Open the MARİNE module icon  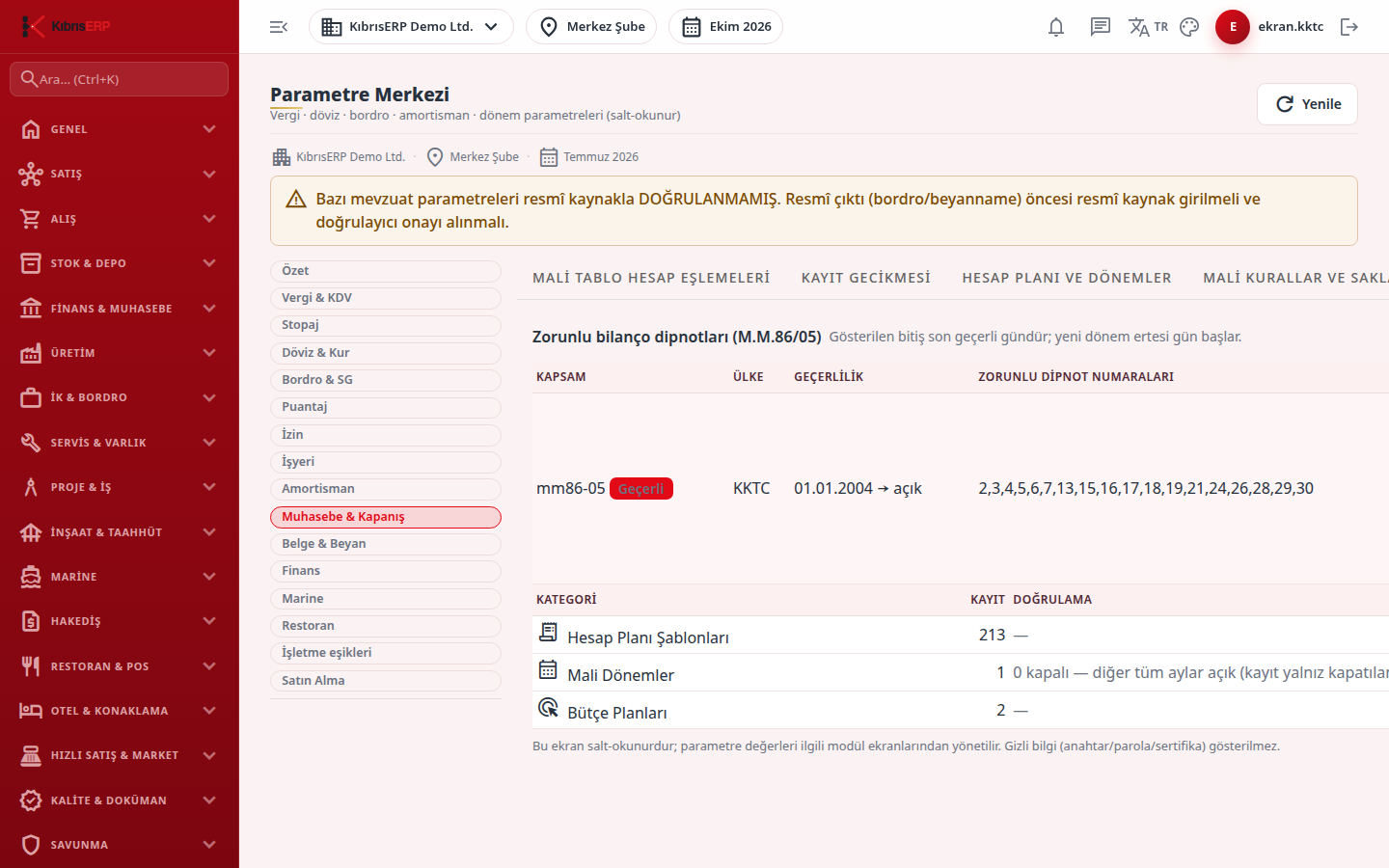[x=31, y=577]
